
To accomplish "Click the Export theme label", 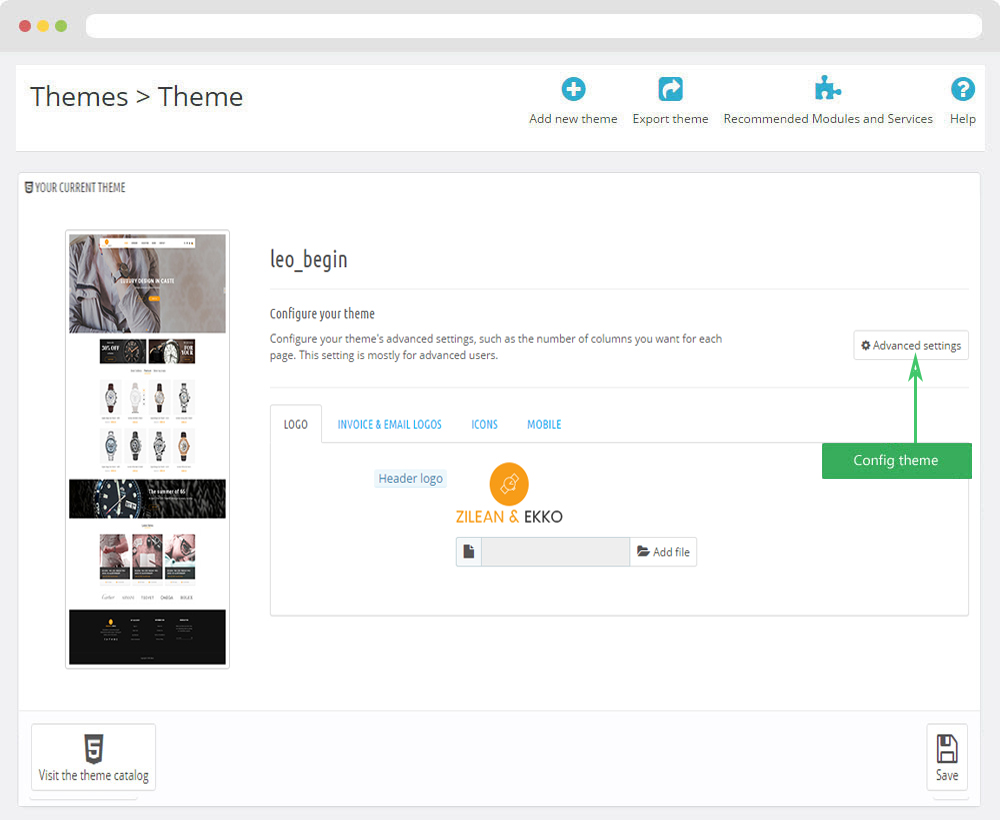I will click(670, 119).
